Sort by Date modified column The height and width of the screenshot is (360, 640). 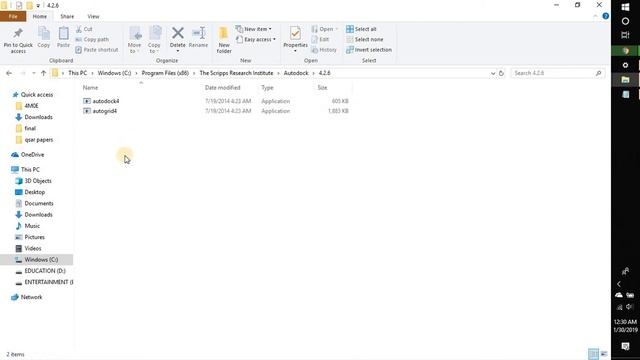tap(222, 87)
